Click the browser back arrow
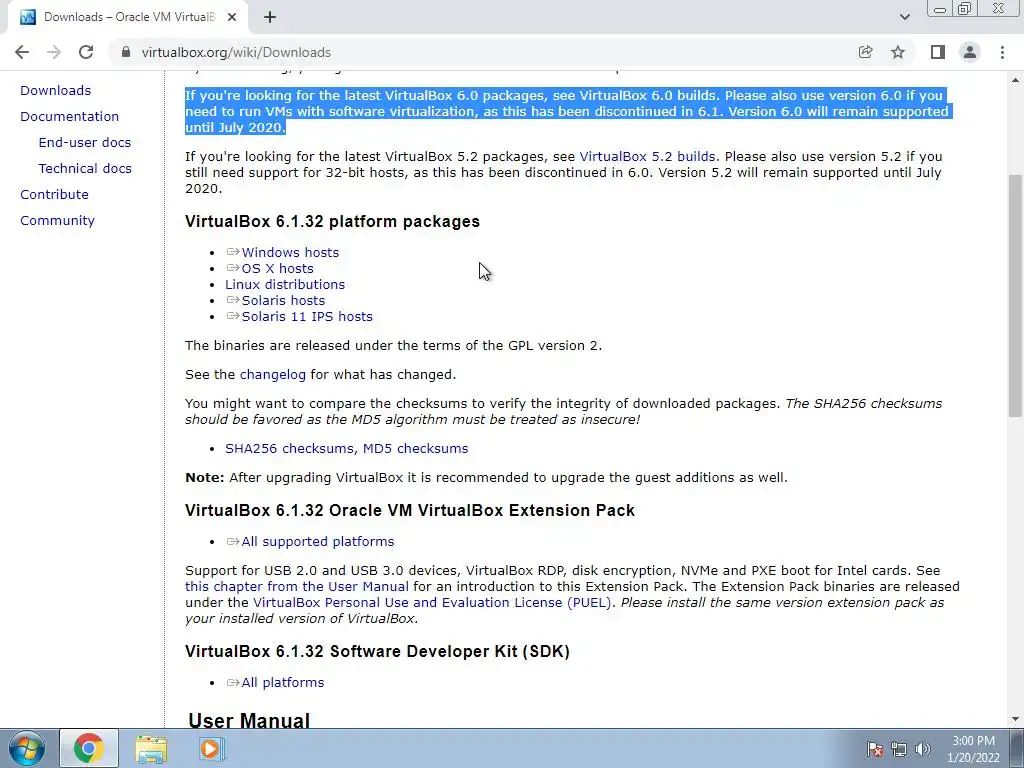Viewport: 1024px width, 768px height. click(x=22, y=52)
